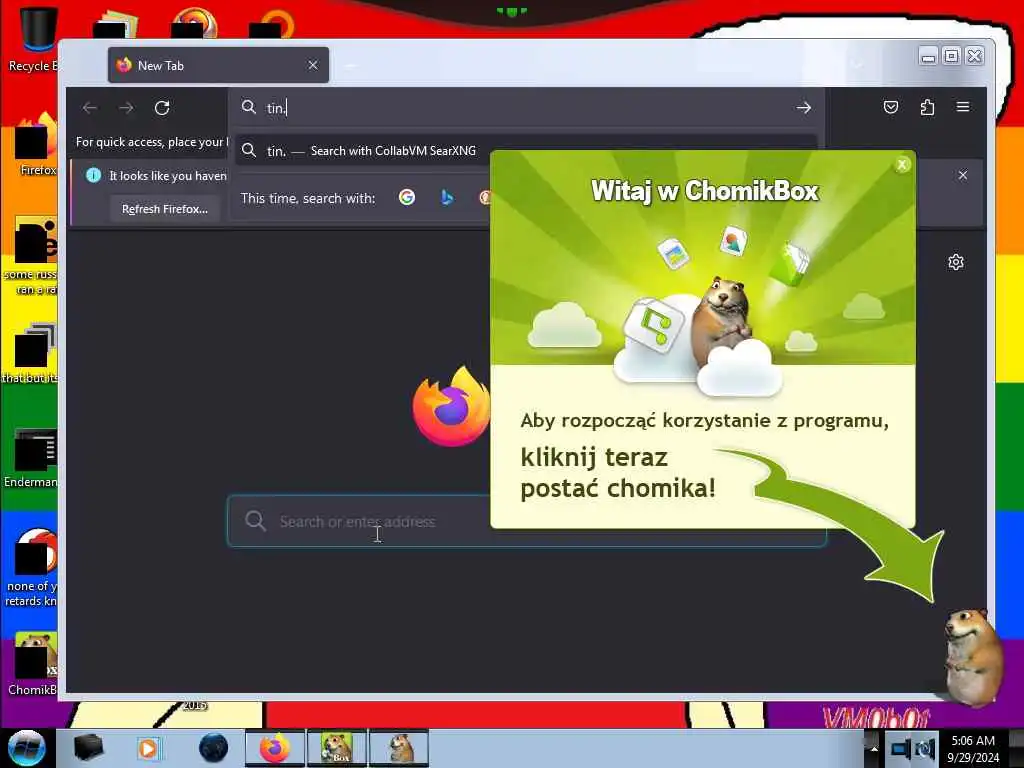This screenshot has height=768, width=1024.
Task: Click the dark globe taskbar icon
Action: click(x=214, y=748)
